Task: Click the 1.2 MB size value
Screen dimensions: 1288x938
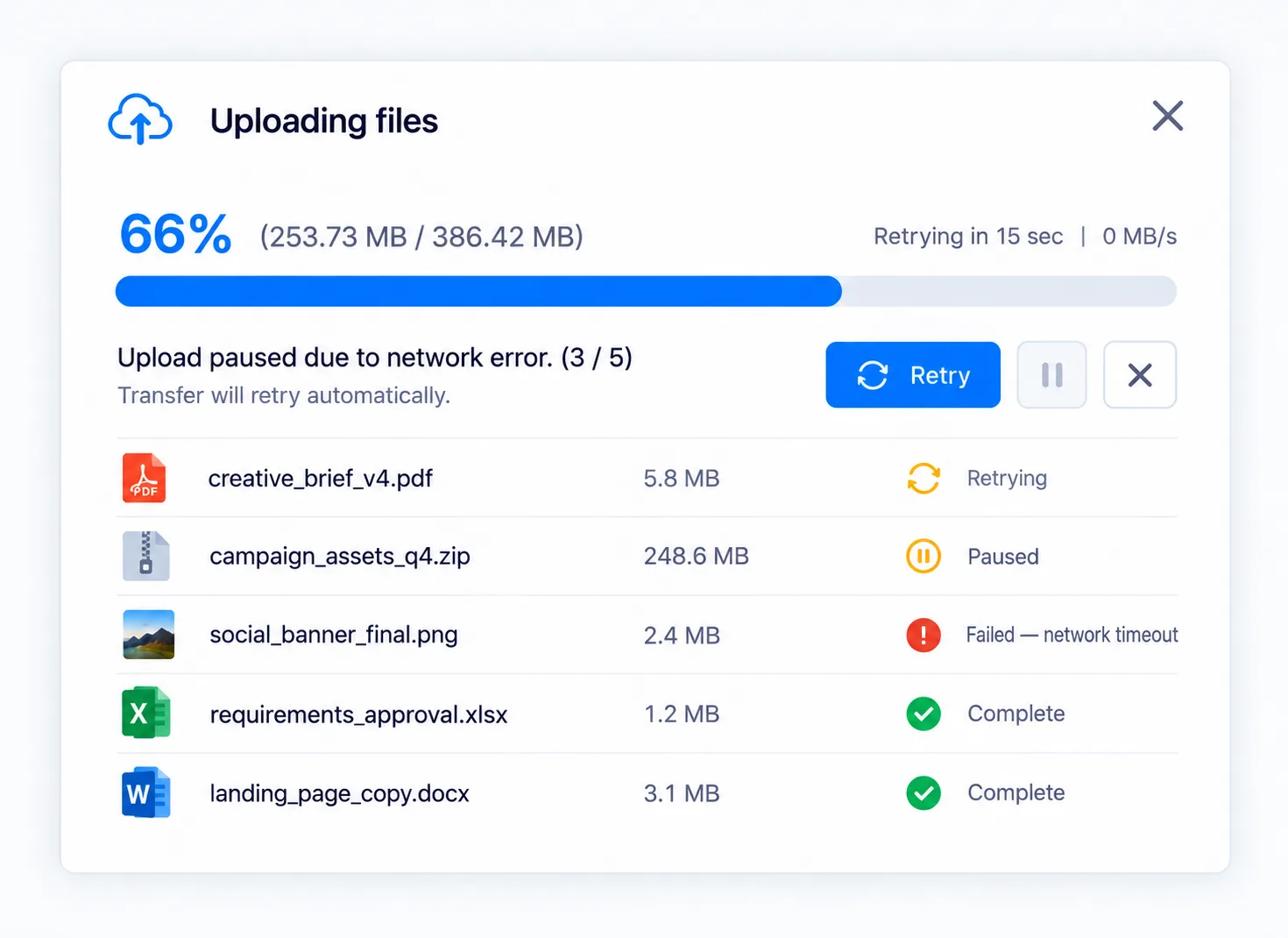Action: tap(682, 714)
